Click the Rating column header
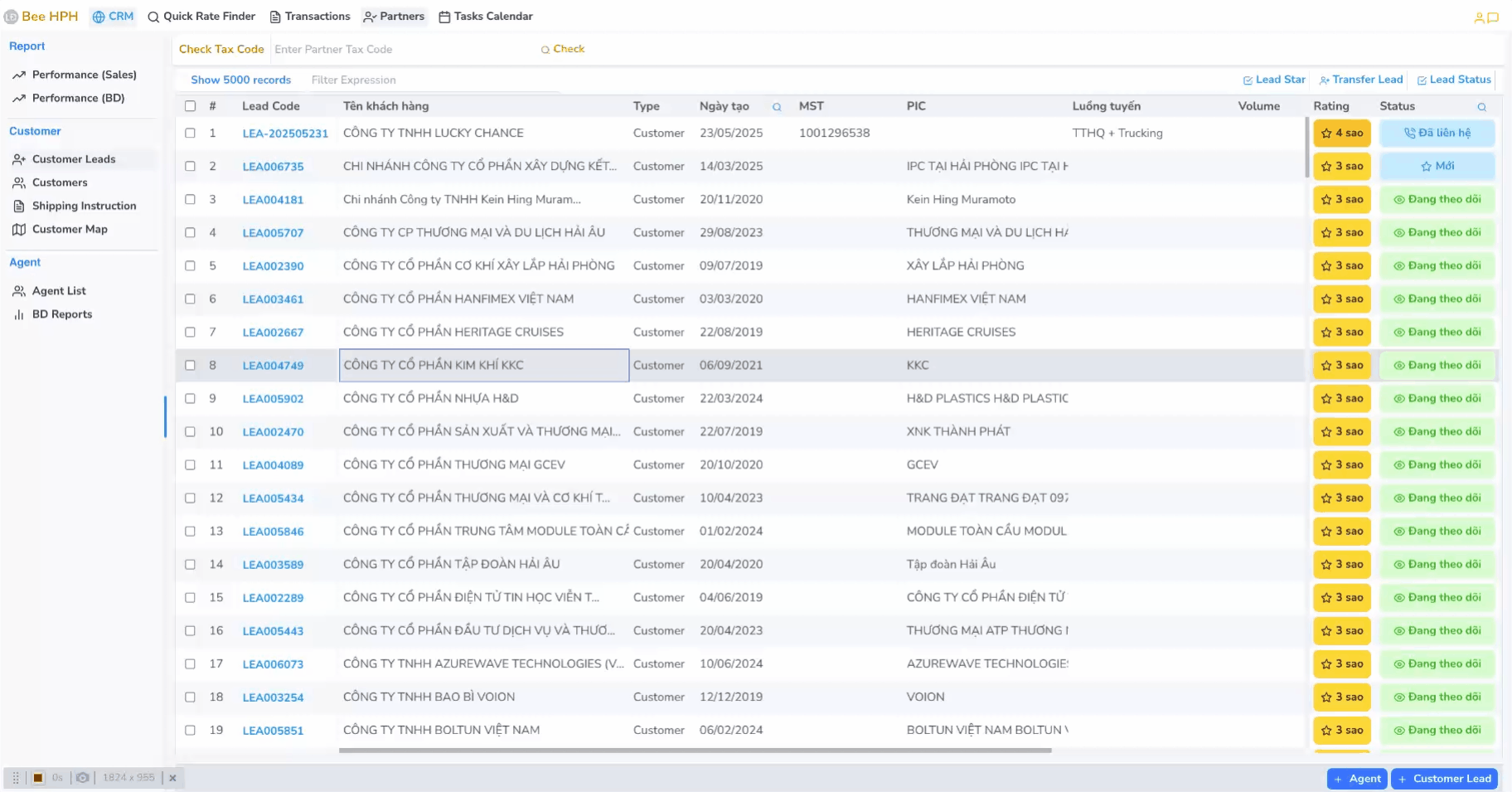 [x=1331, y=106]
